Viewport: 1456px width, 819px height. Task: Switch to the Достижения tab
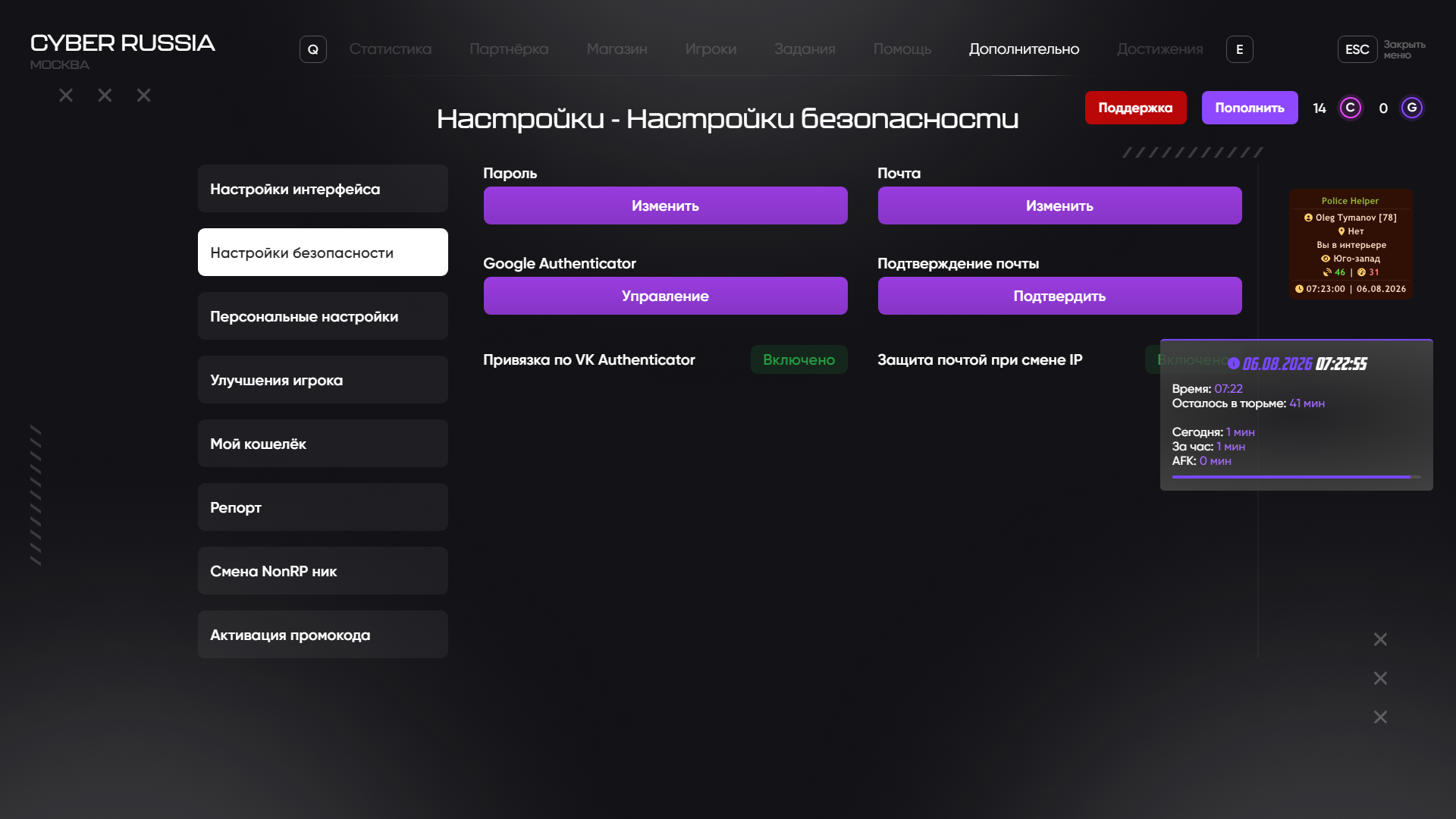(x=1160, y=49)
